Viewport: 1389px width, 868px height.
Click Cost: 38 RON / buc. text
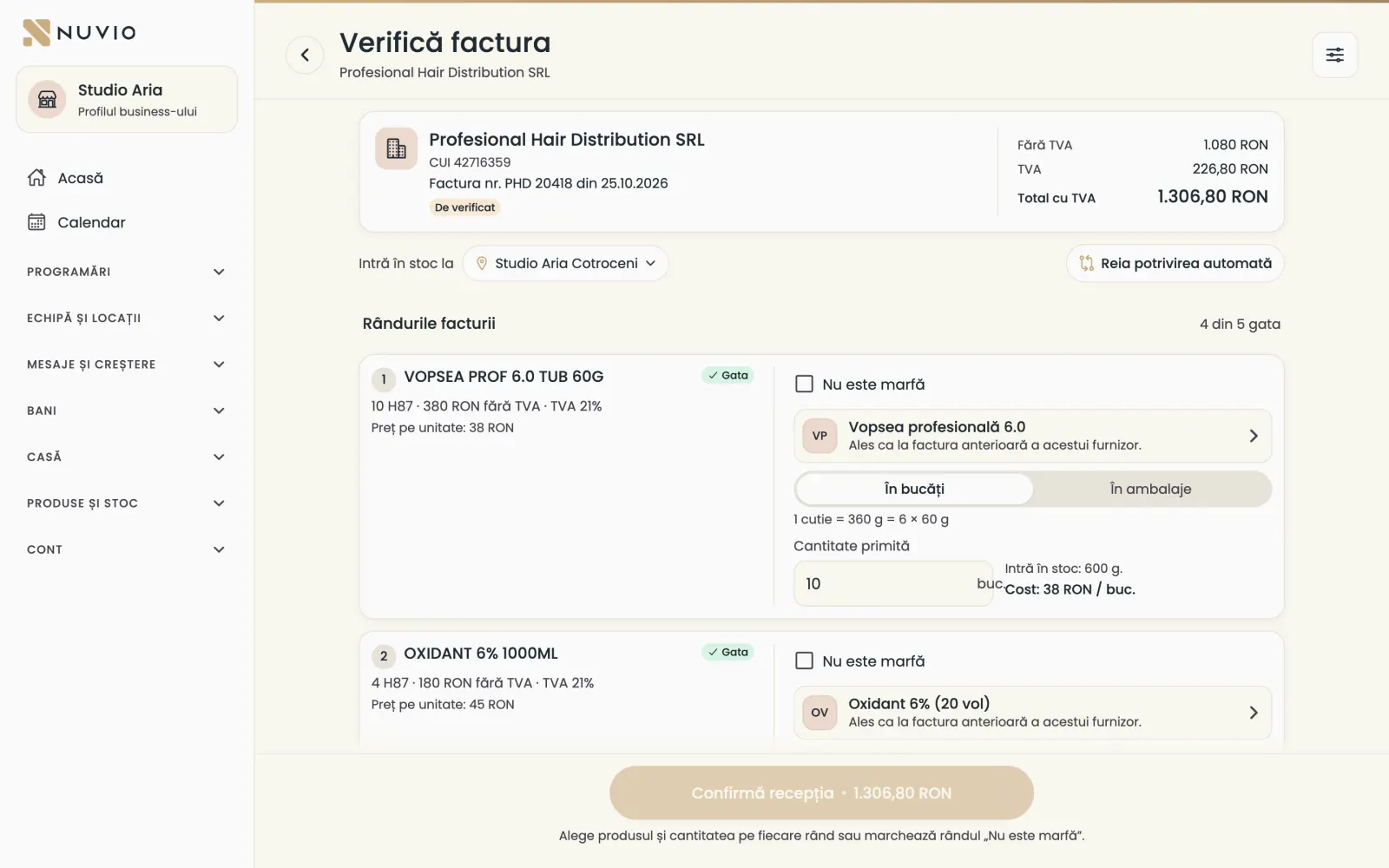coord(1070,589)
